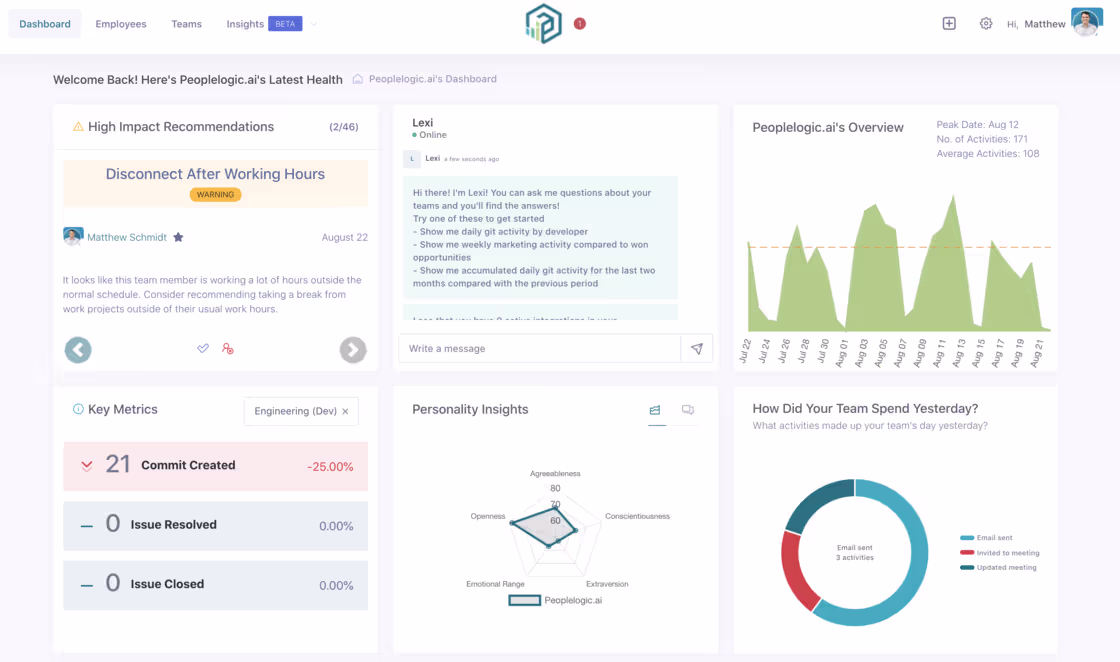Open the Peoplelogic logo in header
The width and height of the screenshot is (1120, 662).
pos(544,24)
